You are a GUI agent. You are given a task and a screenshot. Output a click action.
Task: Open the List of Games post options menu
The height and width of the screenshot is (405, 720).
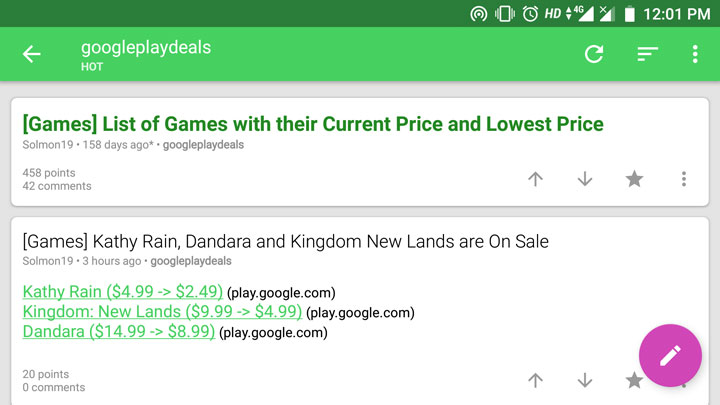(x=684, y=179)
